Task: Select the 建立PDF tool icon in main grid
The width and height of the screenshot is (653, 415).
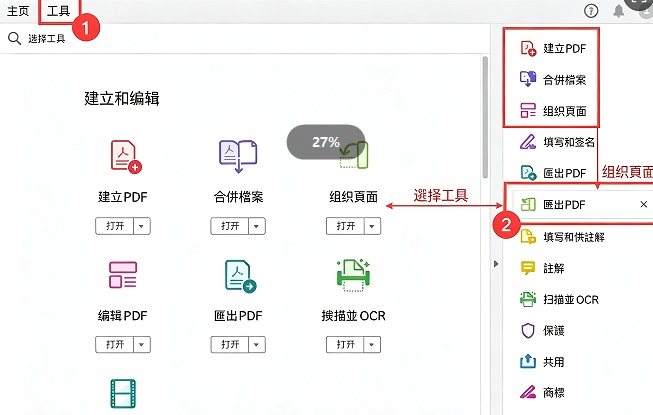Action: click(126, 157)
